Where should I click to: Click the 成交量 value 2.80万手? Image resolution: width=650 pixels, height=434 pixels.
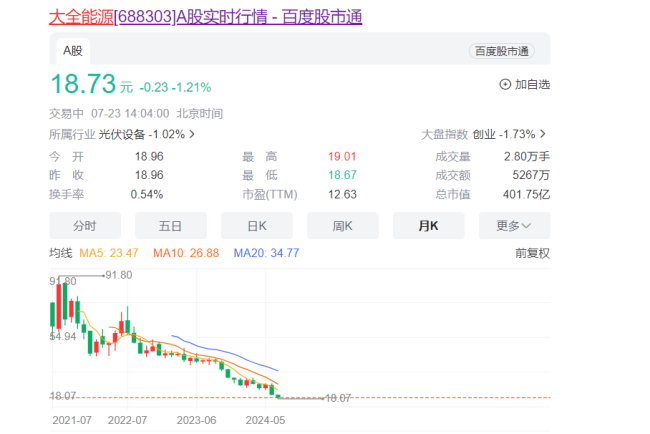pos(527,157)
